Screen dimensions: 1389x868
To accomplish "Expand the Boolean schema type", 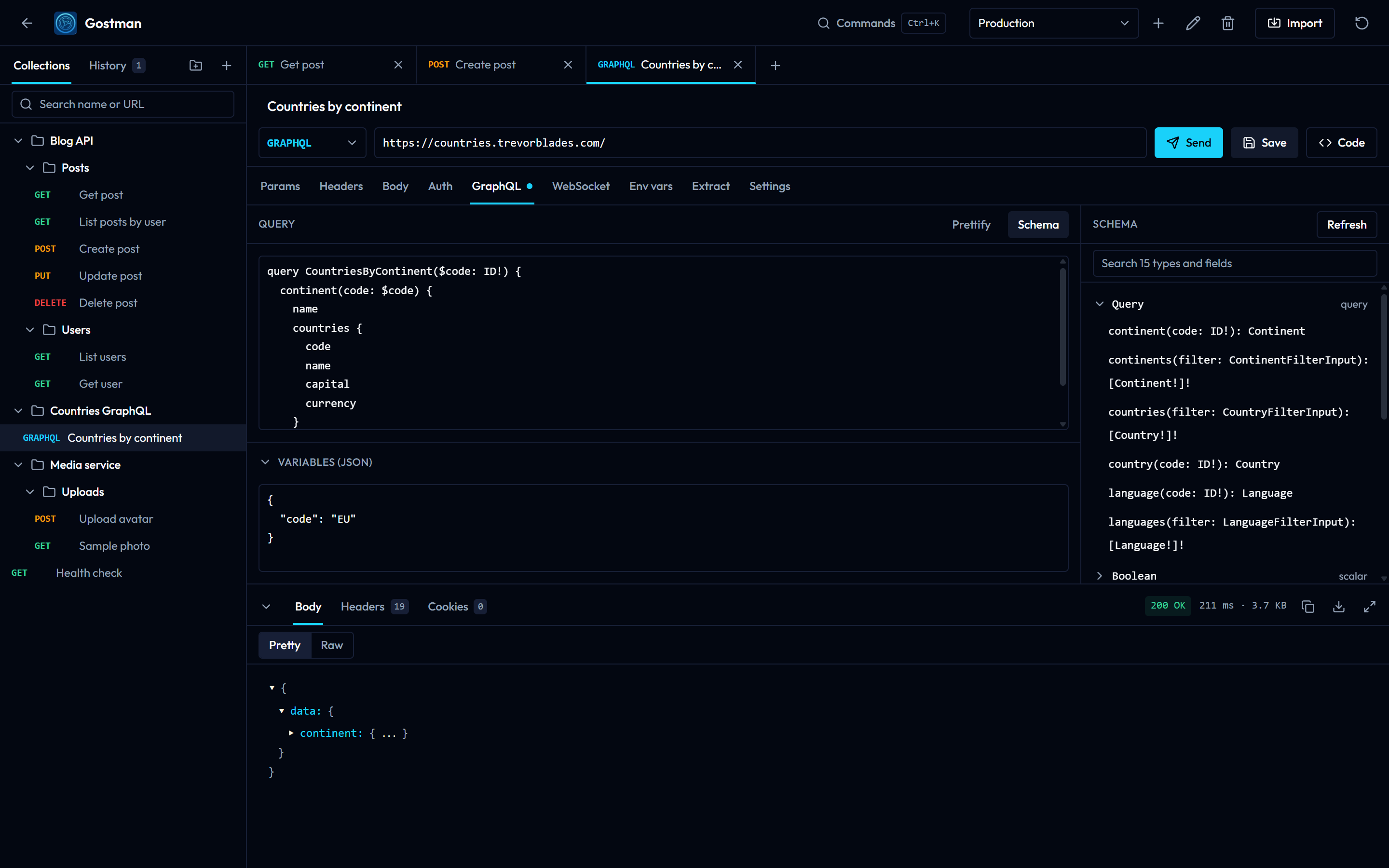I will pyautogui.click(x=1100, y=576).
